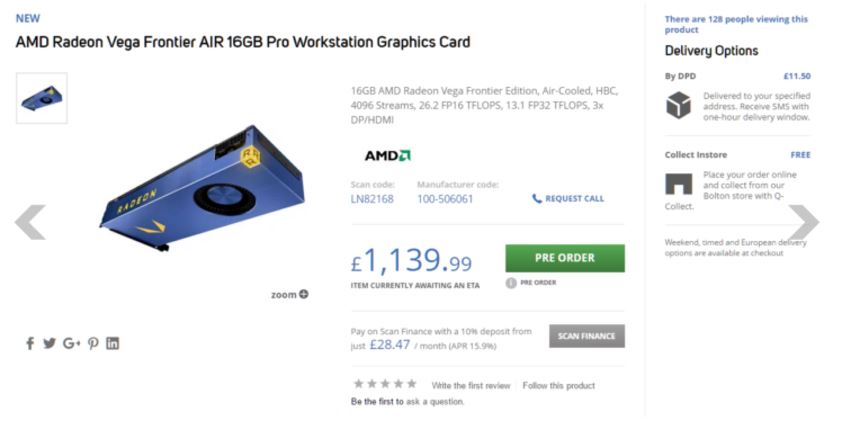The height and width of the screenshot is (427, 852).
Task: Click the zoom plus icon under image
Action: click(x=304, y=294)
